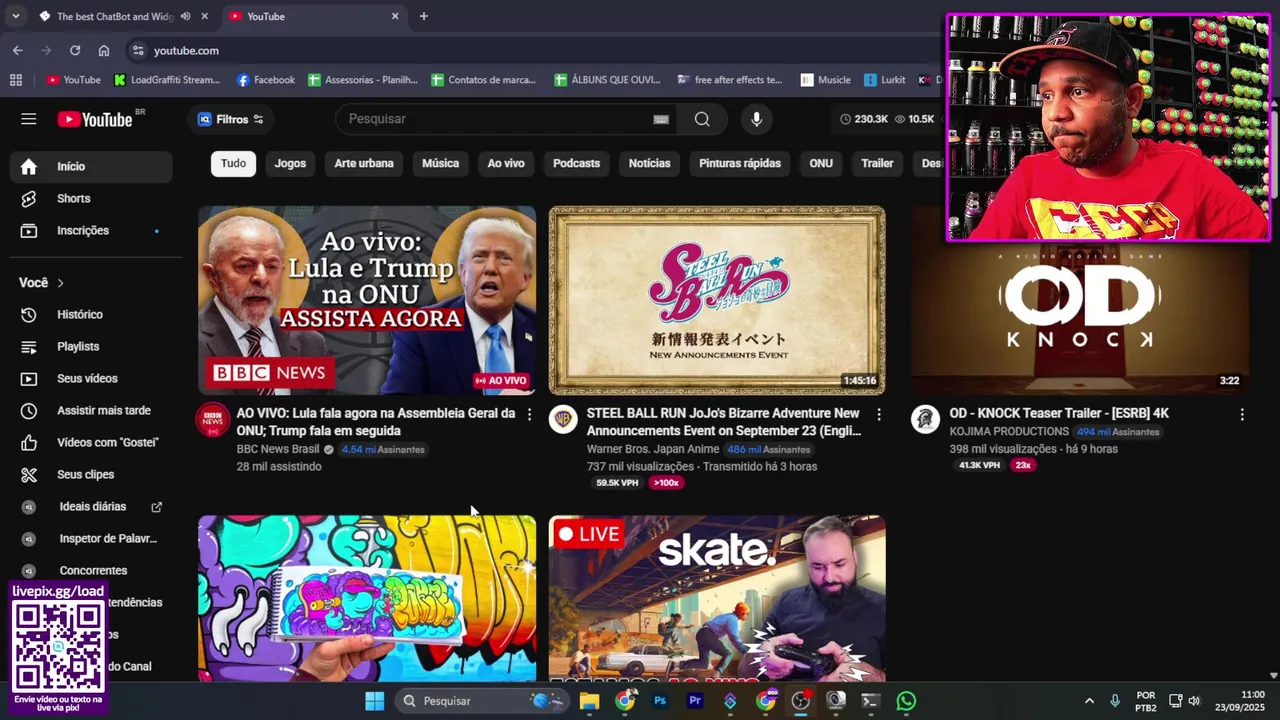
Task: Click the page vertical scrollbar
Action: 1273,390
